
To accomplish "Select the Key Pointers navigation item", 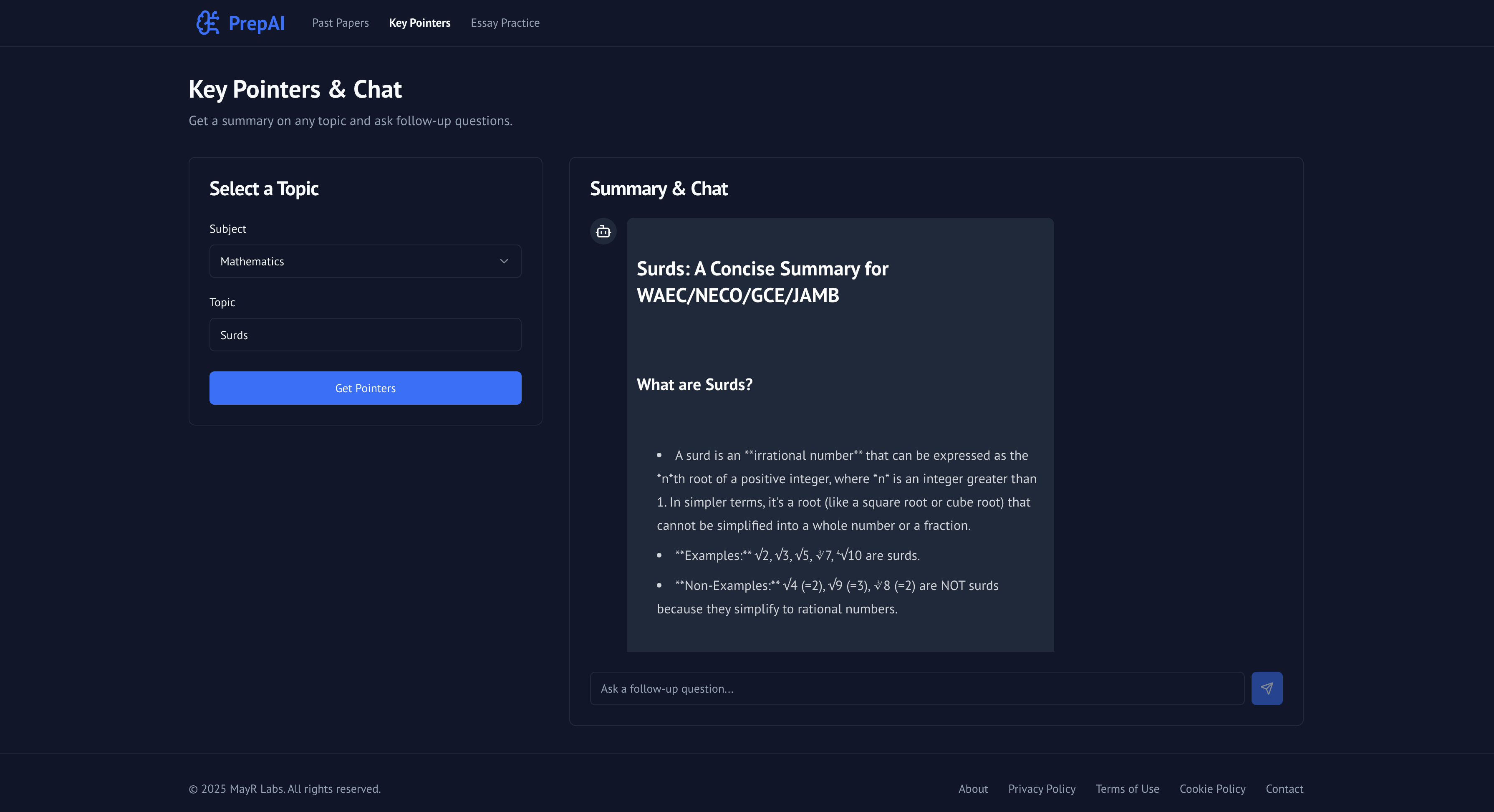I will [x=419, y=23].
